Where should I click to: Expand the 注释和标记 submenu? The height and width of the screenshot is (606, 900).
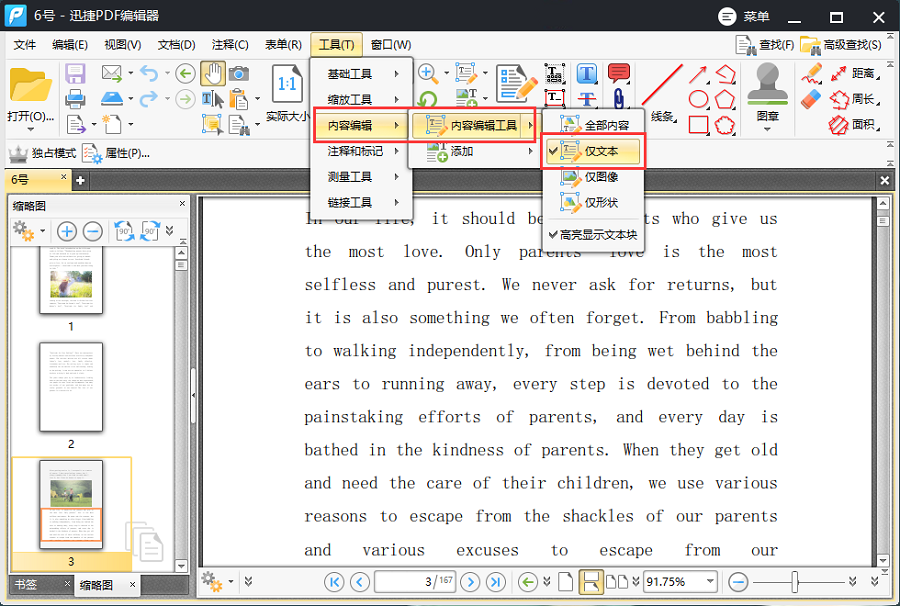361,151
